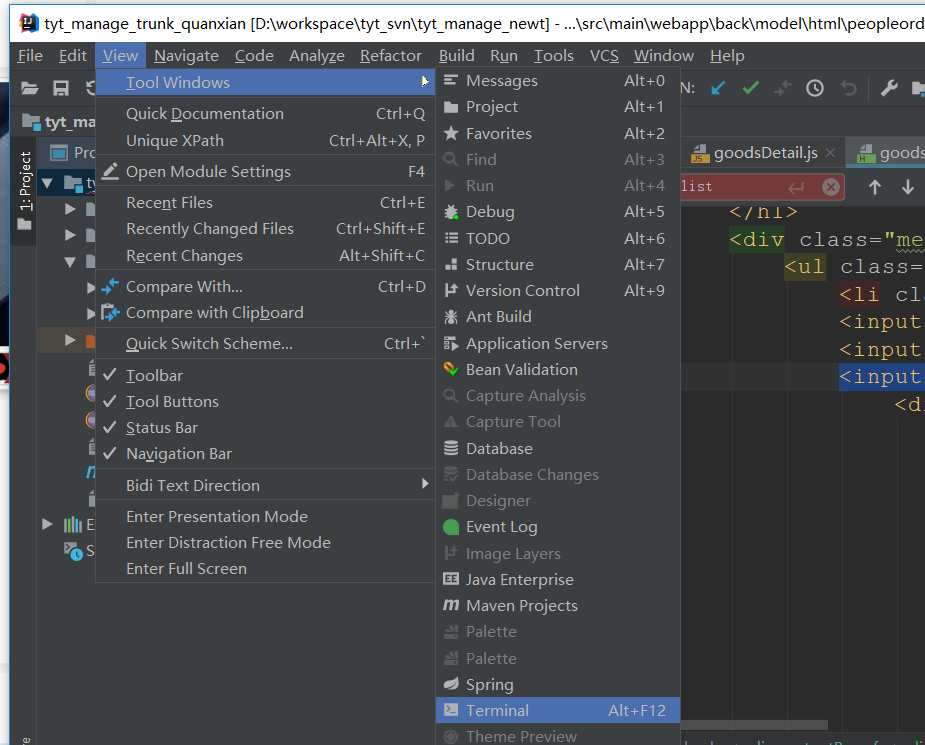Toggle Tool Buttons visibility option
The width and height of the screenshot is (925, 745).
tap(265, 401)
